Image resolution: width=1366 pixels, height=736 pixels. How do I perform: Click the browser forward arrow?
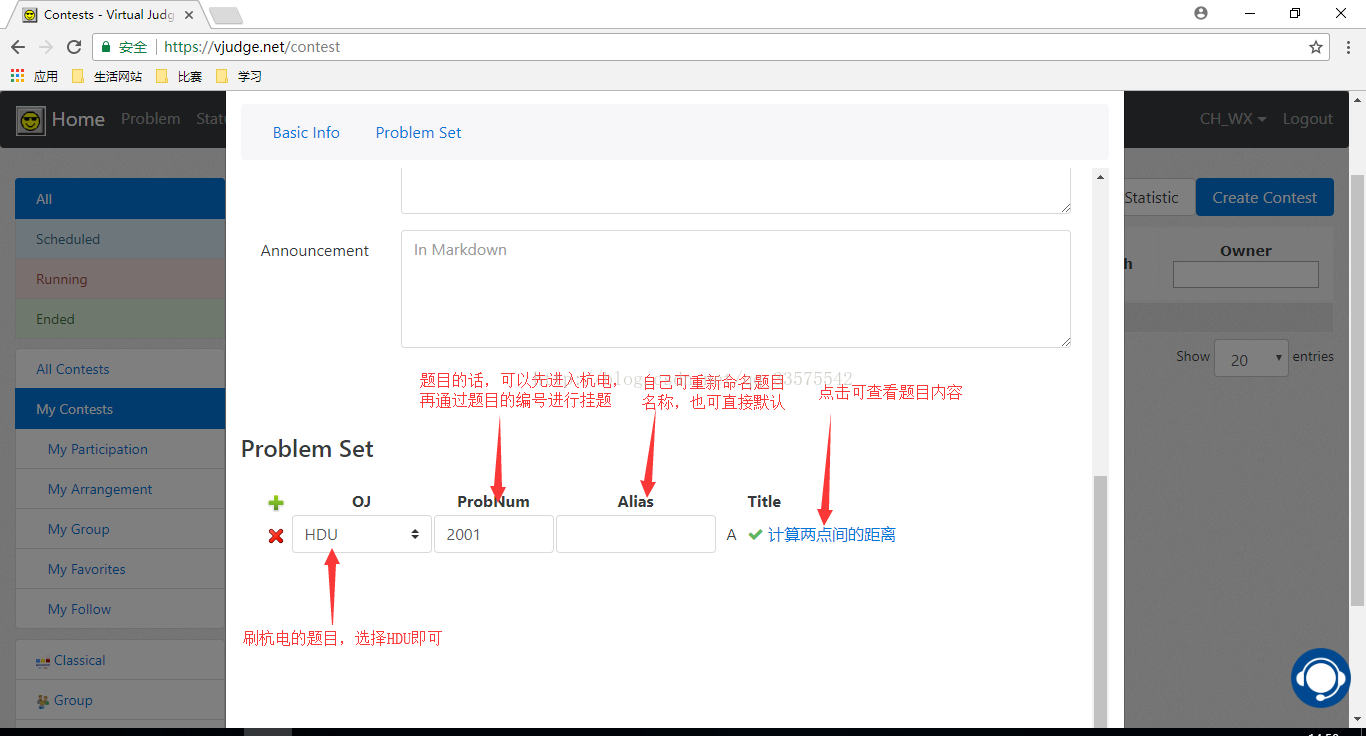46,47
